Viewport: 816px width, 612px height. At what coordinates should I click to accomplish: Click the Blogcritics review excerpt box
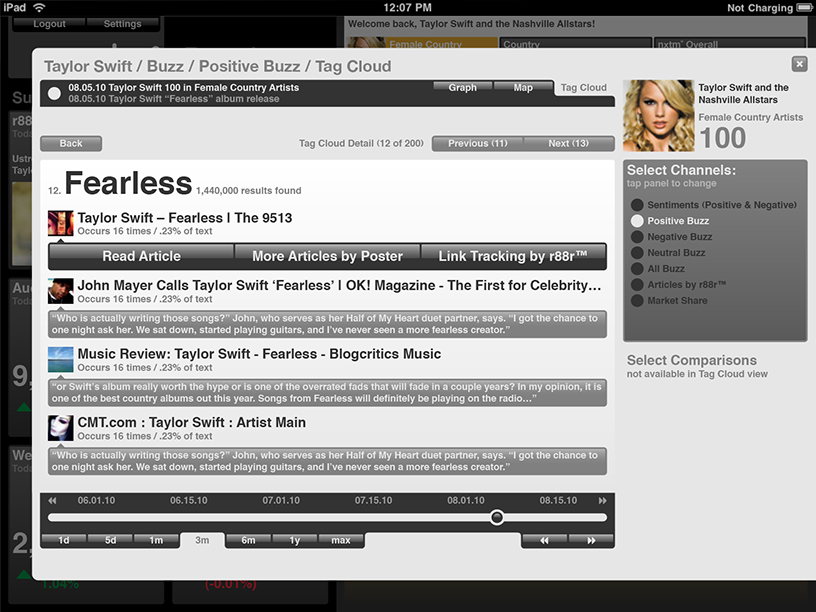(327, 392)
